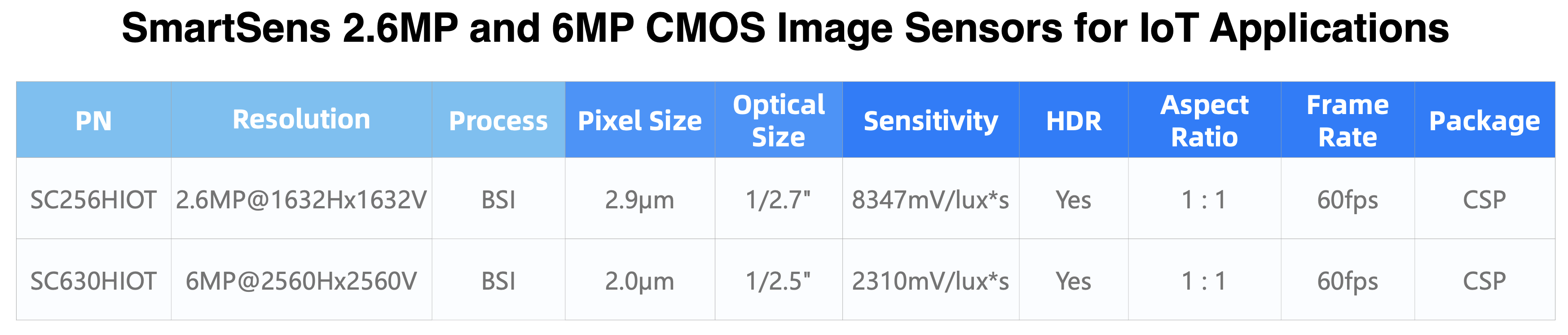This screenshot has width=1568, height=335.
Task: Click the PN column header
Action: (x=93, y=121)
